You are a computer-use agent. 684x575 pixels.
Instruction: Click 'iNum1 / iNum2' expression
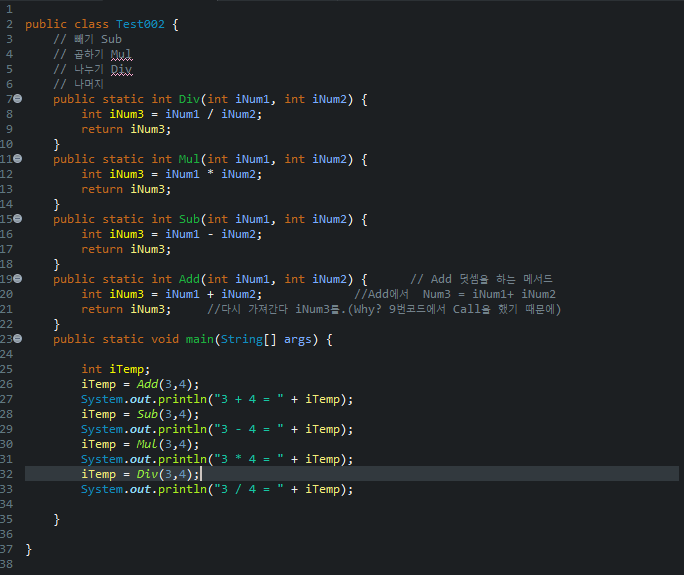click(211, 114)
